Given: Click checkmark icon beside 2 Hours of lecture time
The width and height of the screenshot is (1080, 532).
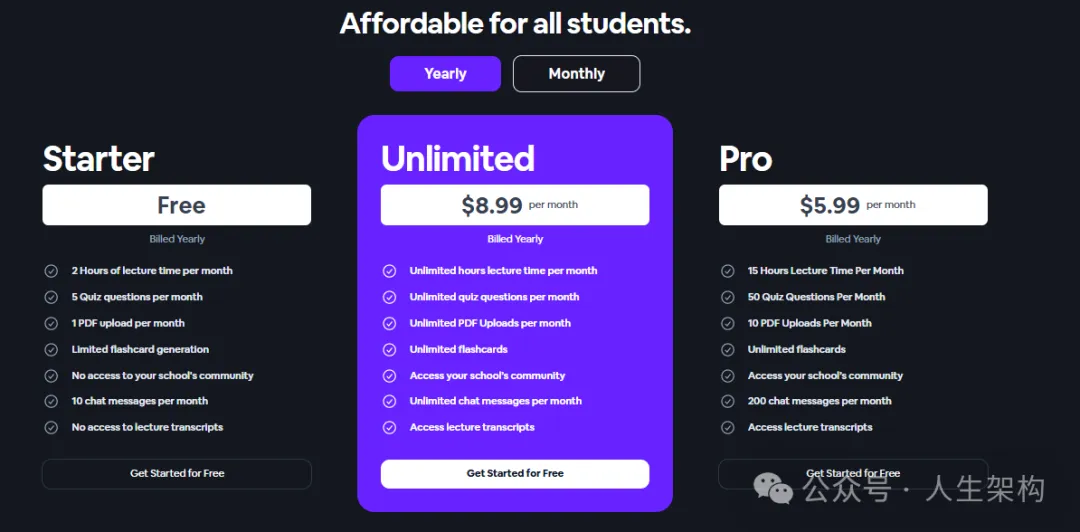Looking at the screenshot, I should click(x=51, y=271).
